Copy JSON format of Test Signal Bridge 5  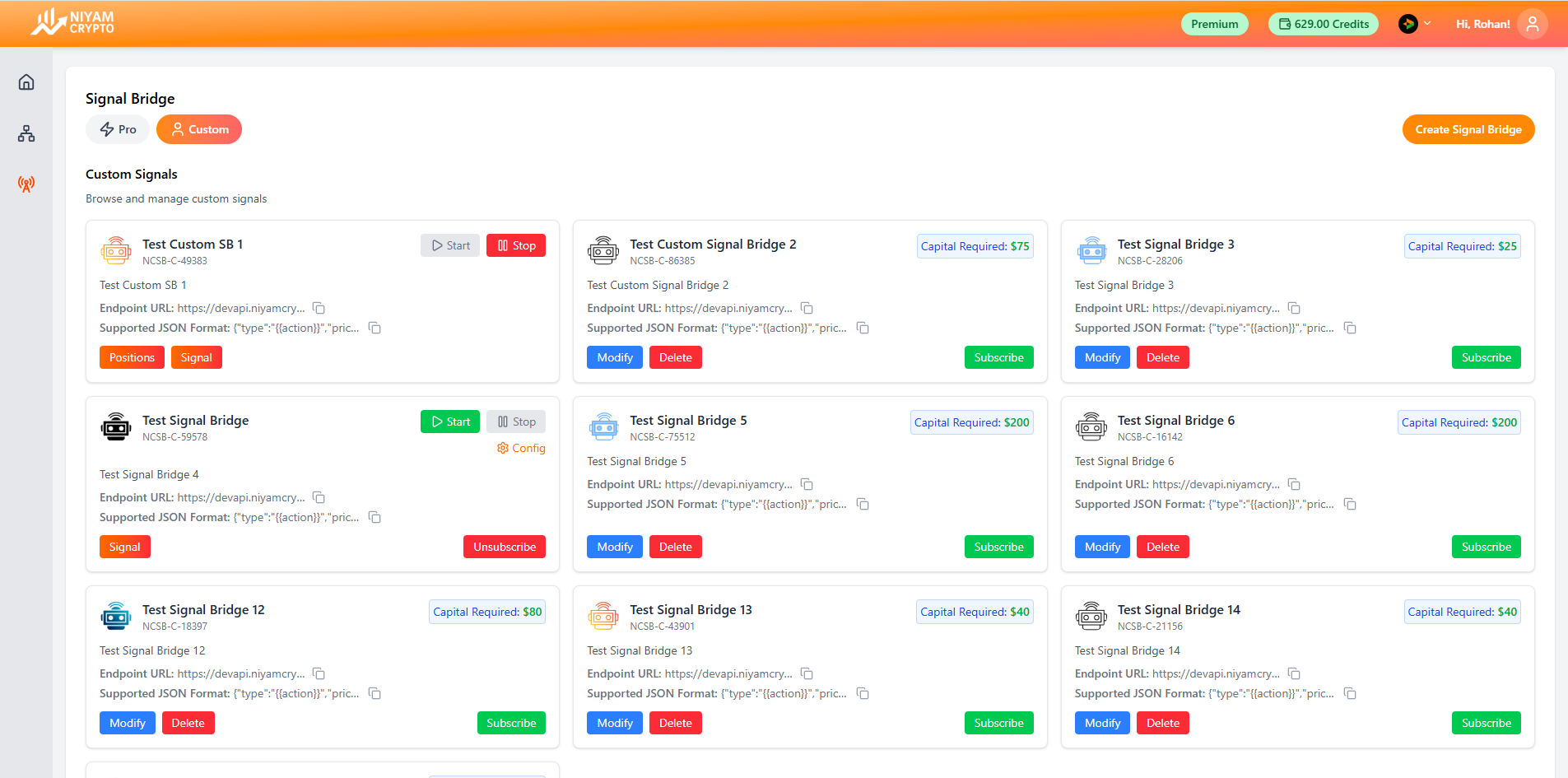pyautogui.click(x=863, y=504)
